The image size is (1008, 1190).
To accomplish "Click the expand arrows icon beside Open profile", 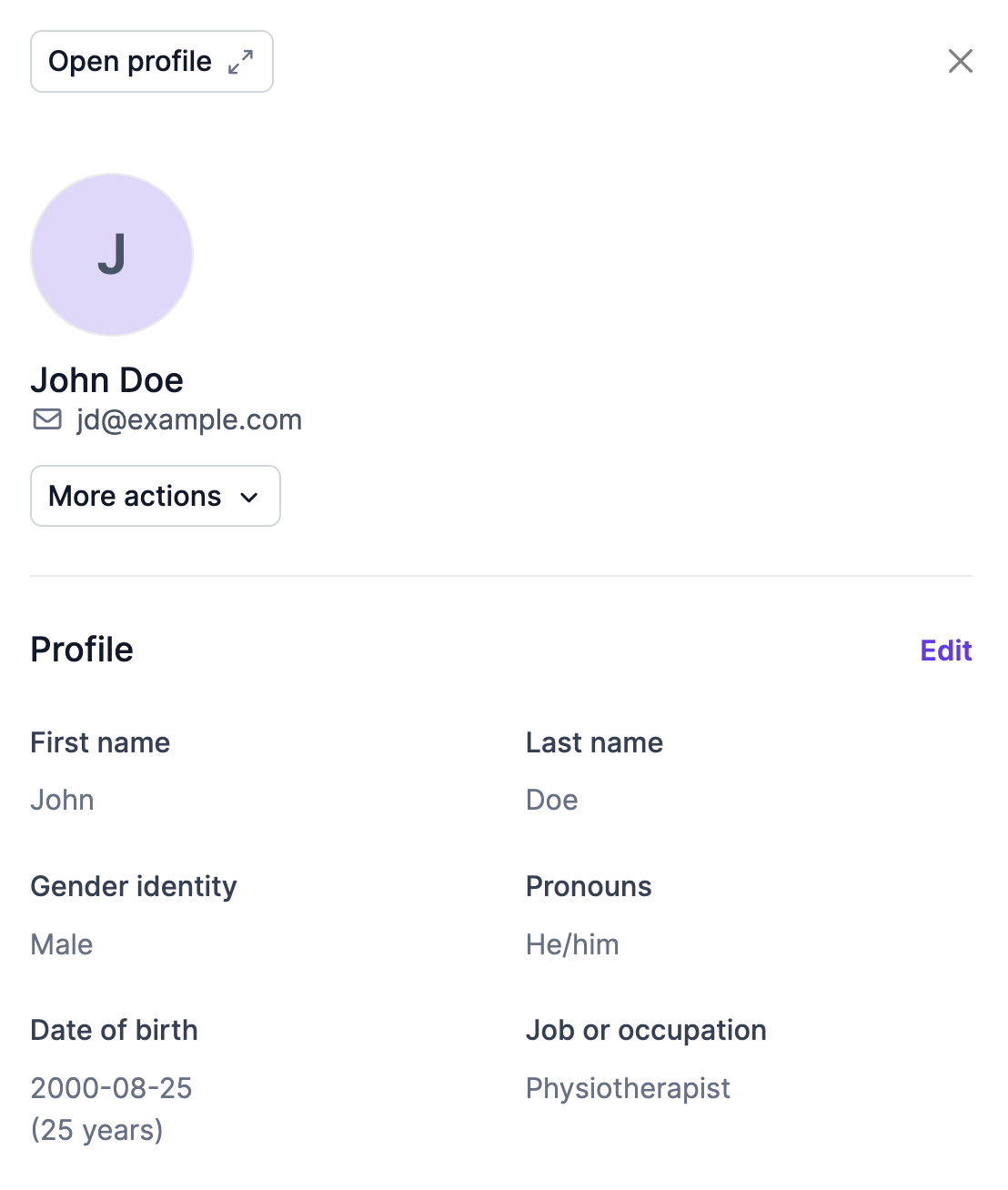I will [x=240, y=62].
